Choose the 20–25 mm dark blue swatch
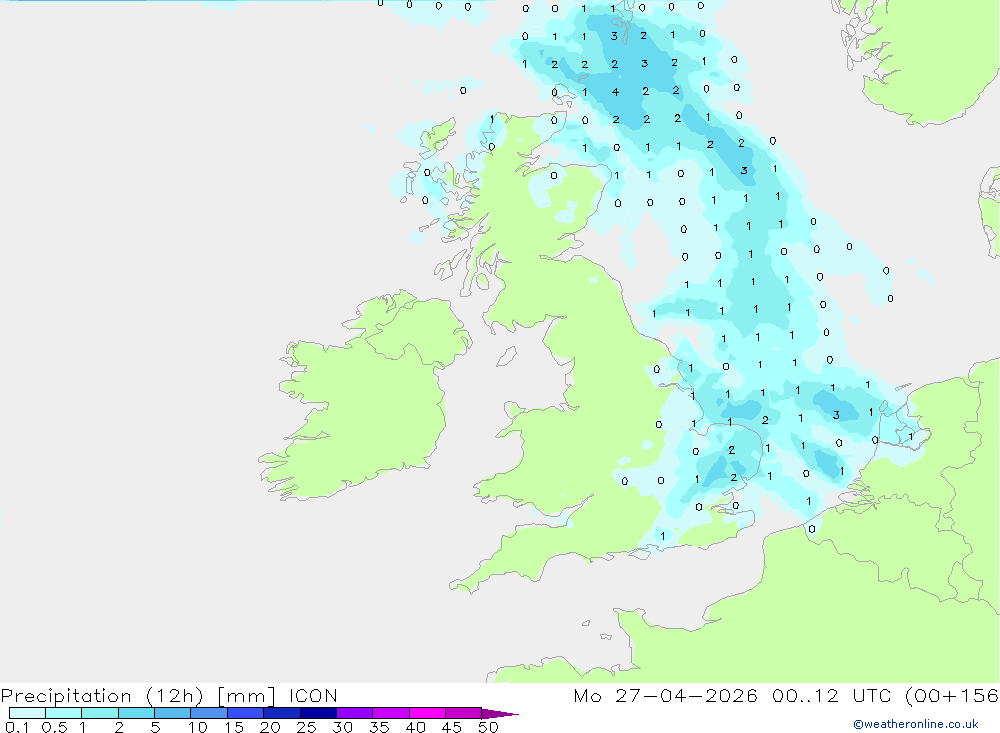Image resolution: width=1000 pixels, height=733 pixels. pos(281,713)
